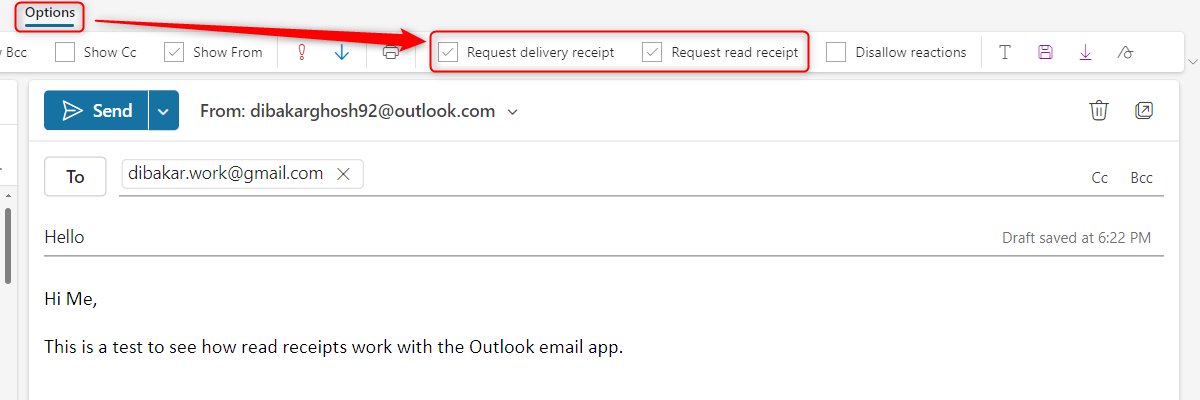Enable Disallow reactions checkbox
This screenshot has height=400, width=1200.
(837, 52)
